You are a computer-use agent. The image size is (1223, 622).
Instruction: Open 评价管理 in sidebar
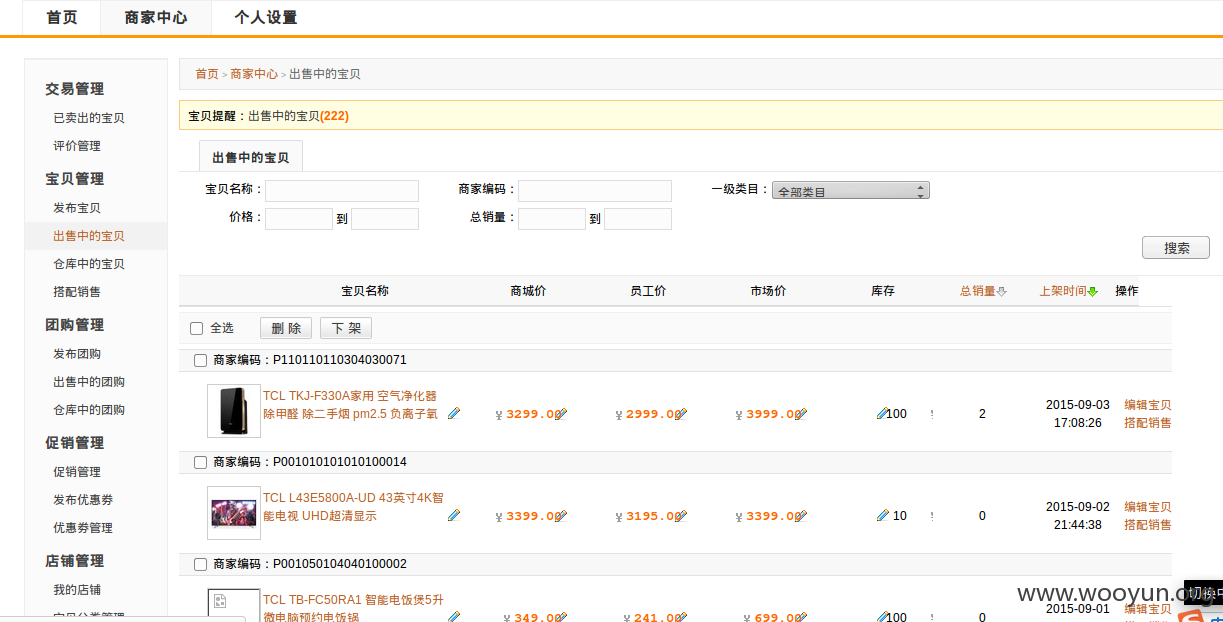tap(77, 146)
